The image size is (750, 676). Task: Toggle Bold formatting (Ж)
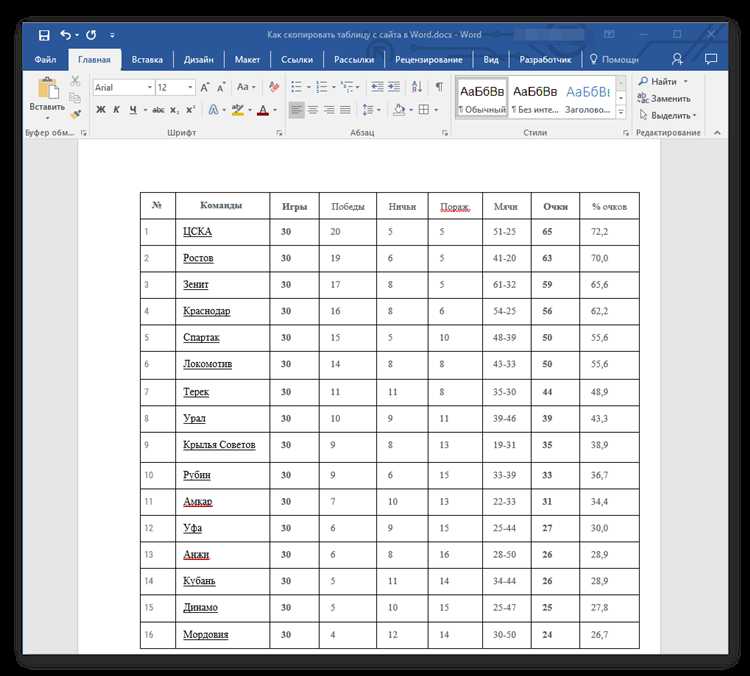(x=100, y=110)
